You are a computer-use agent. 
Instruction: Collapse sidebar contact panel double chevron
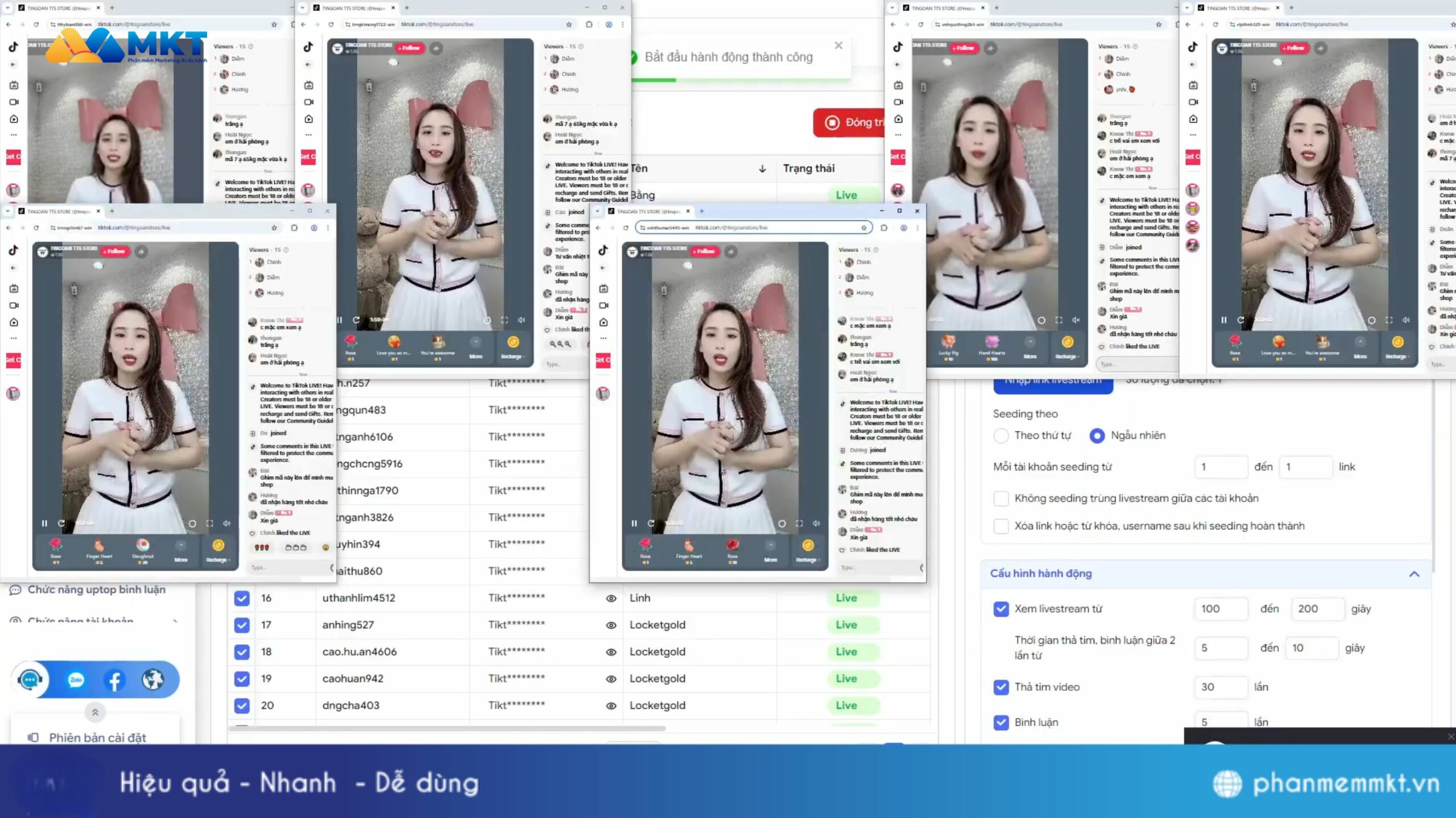click(95, 712)
